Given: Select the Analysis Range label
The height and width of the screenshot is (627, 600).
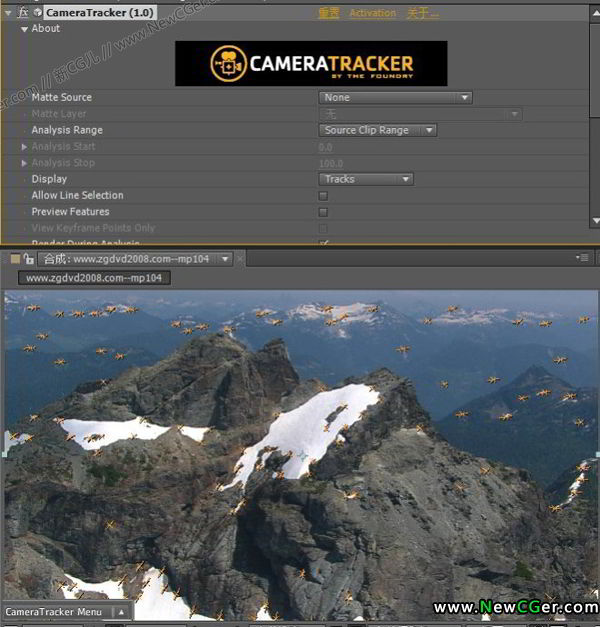Looking at the screenshot, I should [x=67, y=130].
